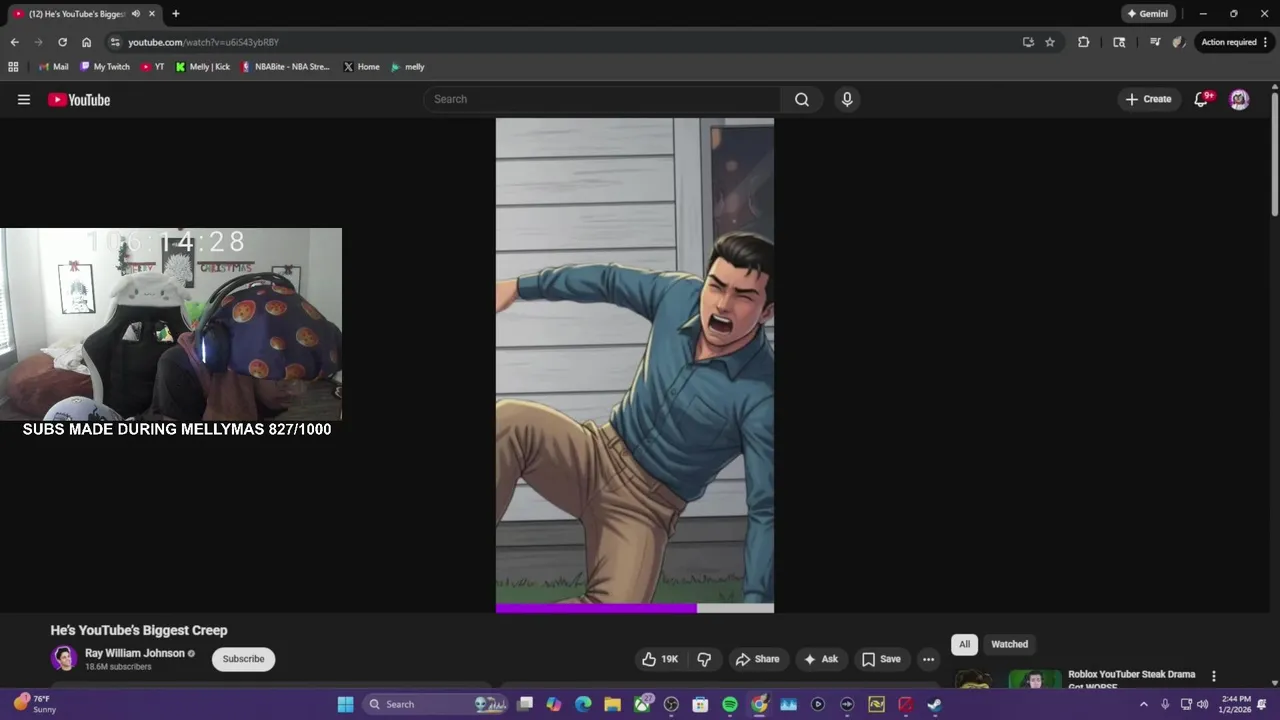The image size is (1280, 720).
Task: Open browser extensions puzzle icon
Action: (x=1083, y=42)
